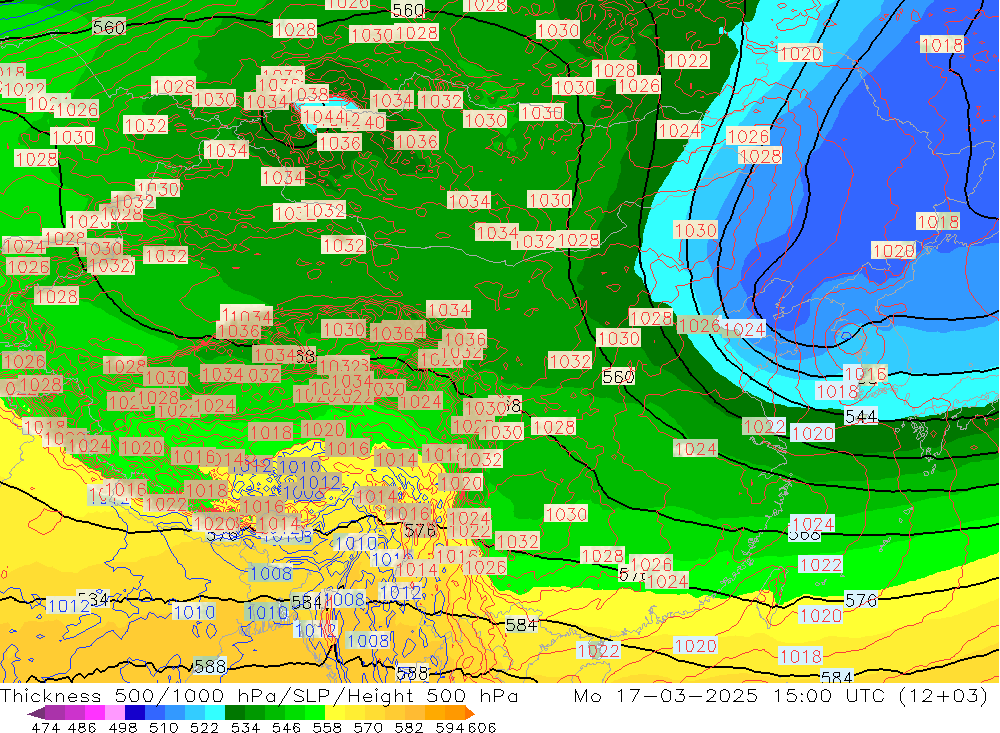Select the dark blue swatch above 510
The image size is (1000, 733).
pos(135,713)
